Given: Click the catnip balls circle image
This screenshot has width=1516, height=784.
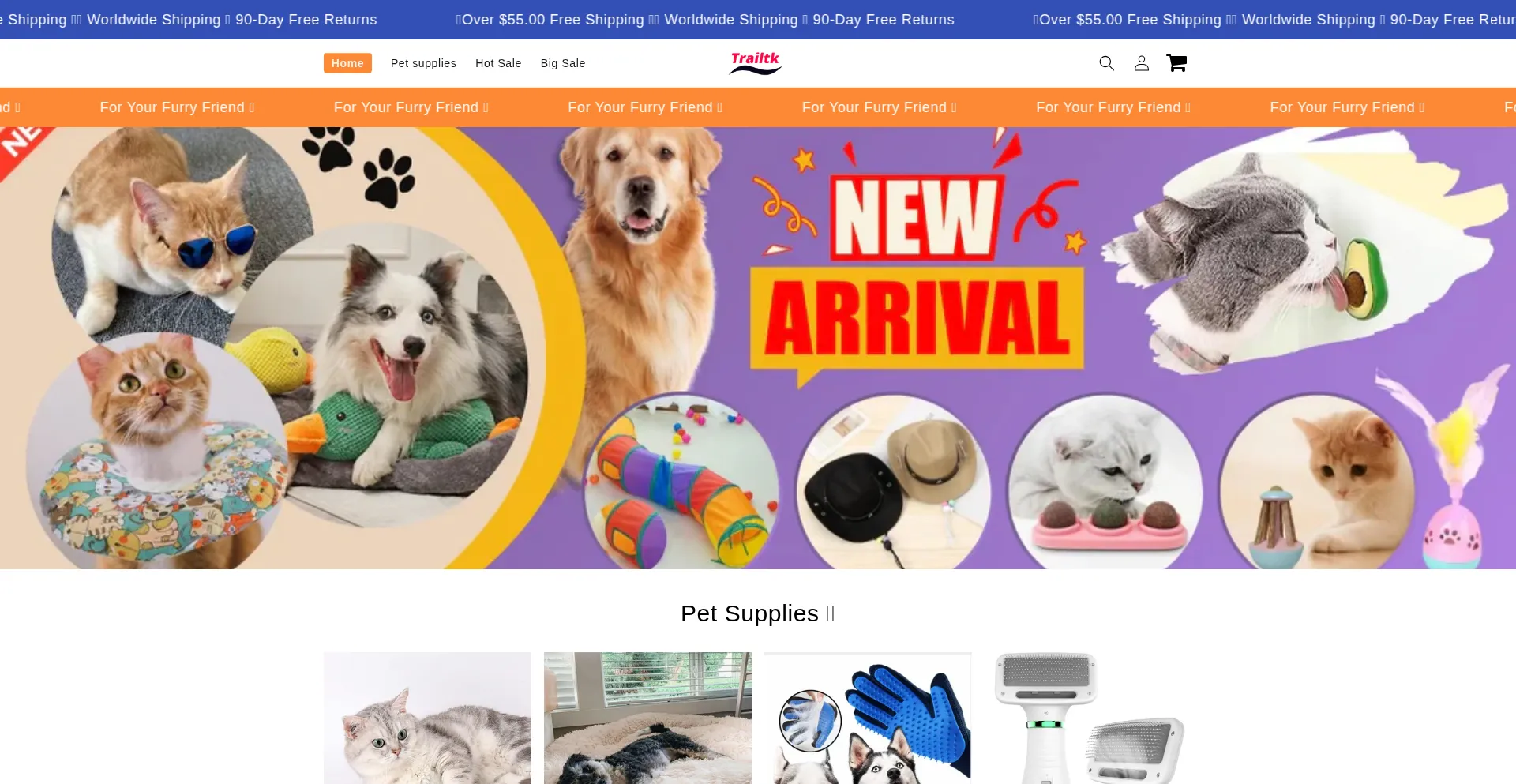Looking at the screenshot, I should [x=1105, y=482].
